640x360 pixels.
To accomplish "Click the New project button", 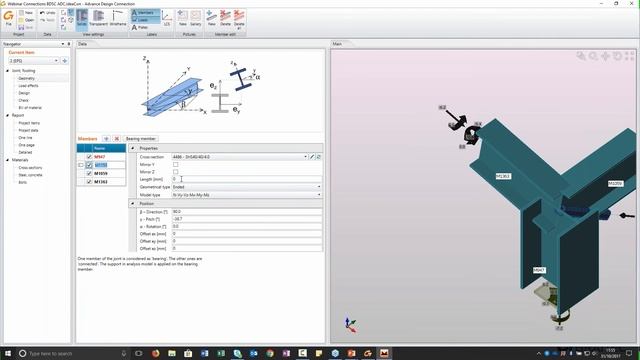I will [26, 13].
